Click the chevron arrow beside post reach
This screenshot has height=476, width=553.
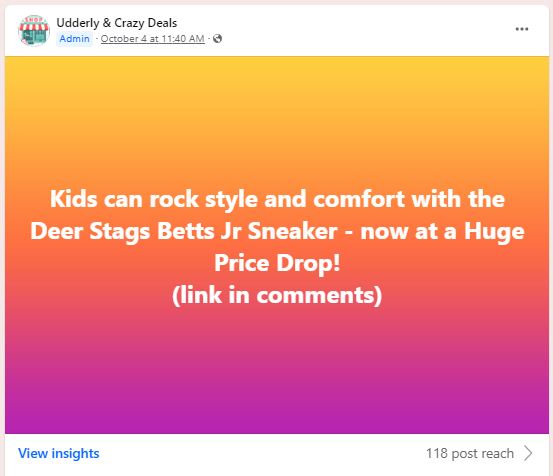click(x=528, y=453)
